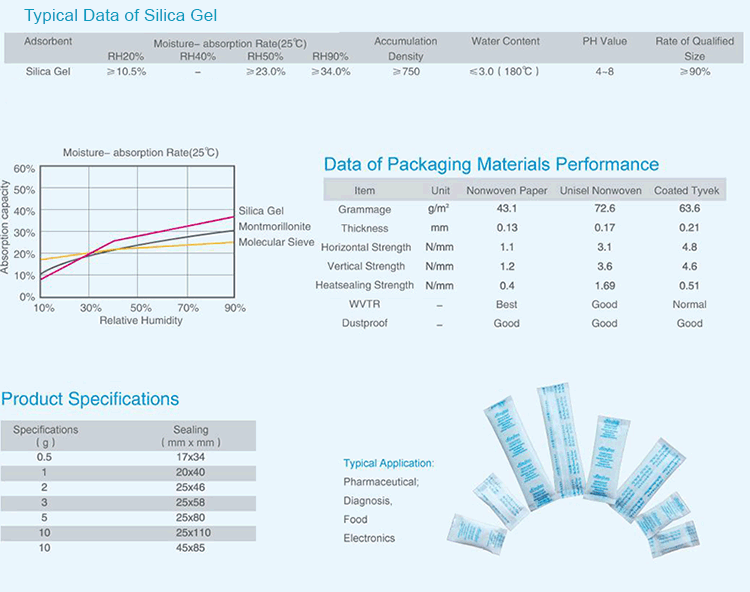This screenshot has width=750, height=592.
Task: Click the 17x34 sealing size cell
Action: 190,456
